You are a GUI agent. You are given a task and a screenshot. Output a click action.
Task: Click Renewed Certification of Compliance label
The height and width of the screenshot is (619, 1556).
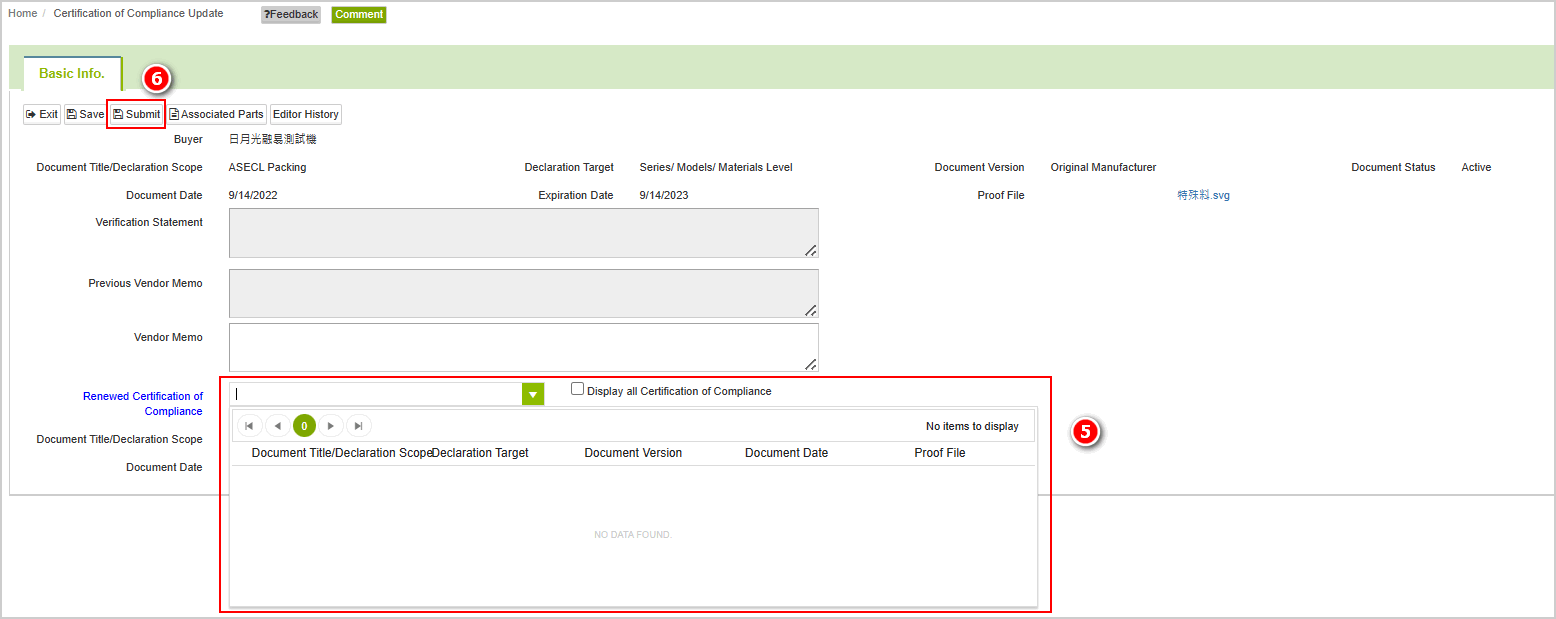(143, 404)
